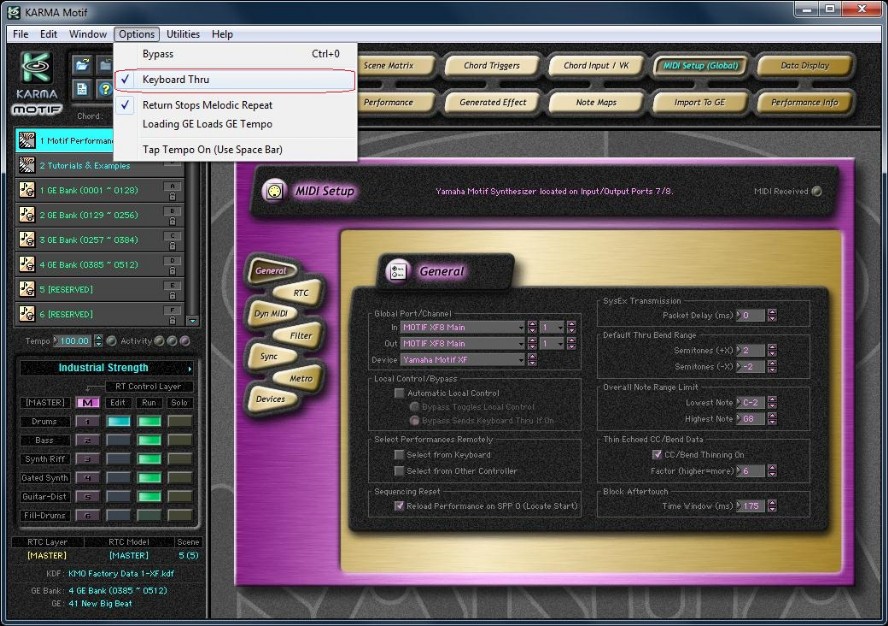Open the In port MOTIF XF8 Main dropdown
The width and height of the screenshot is (888, 626).
(520, 327)
